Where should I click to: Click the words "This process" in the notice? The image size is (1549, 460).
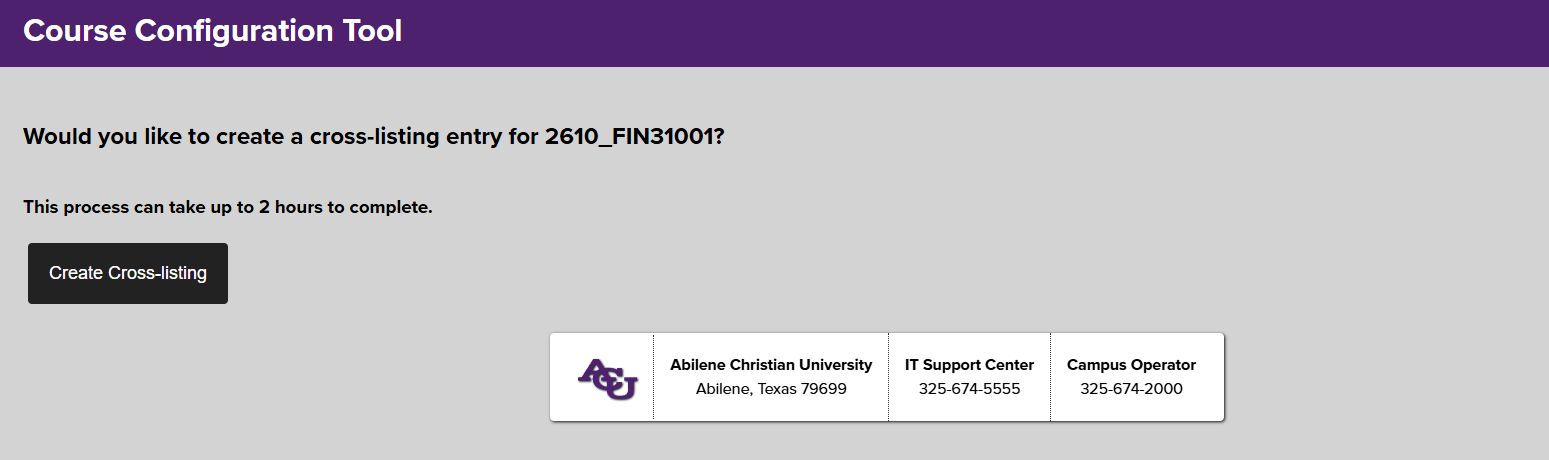coord(70,208)
